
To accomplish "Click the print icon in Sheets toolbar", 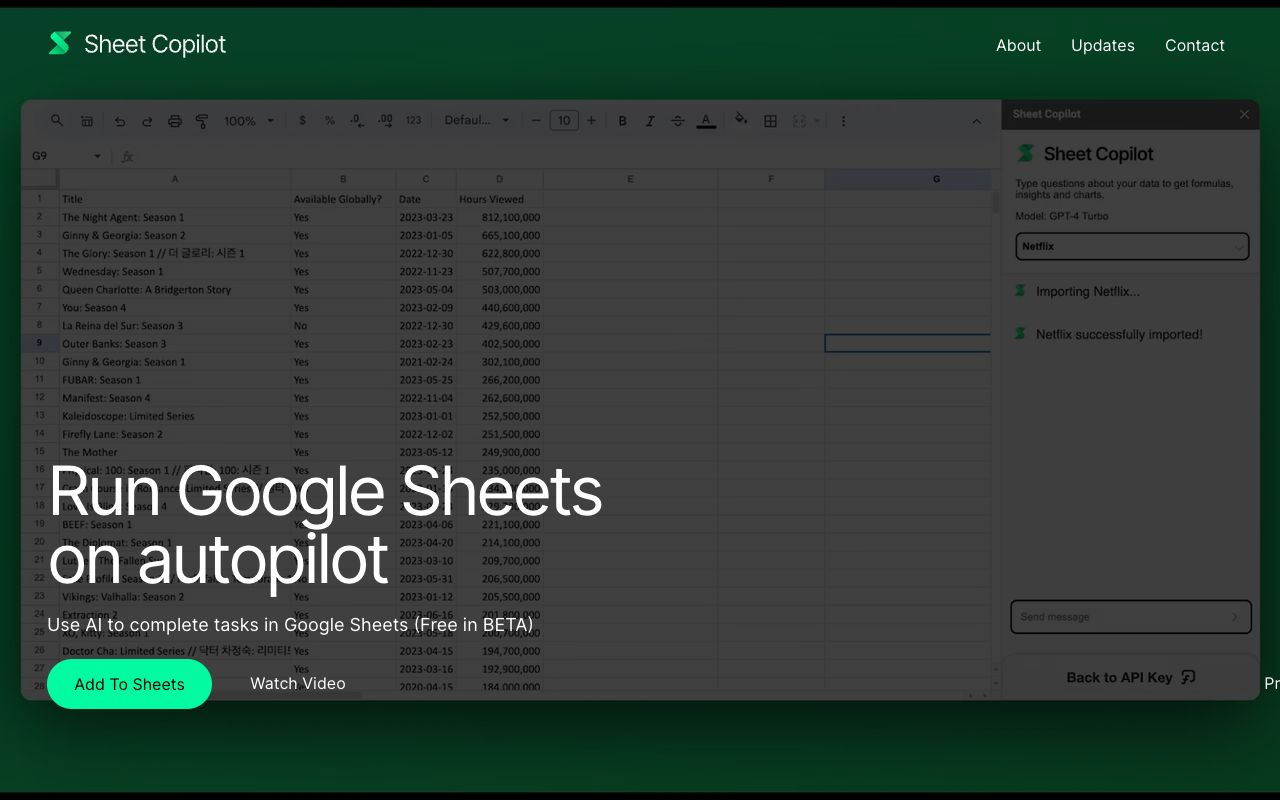I will [x=175, y=121].
